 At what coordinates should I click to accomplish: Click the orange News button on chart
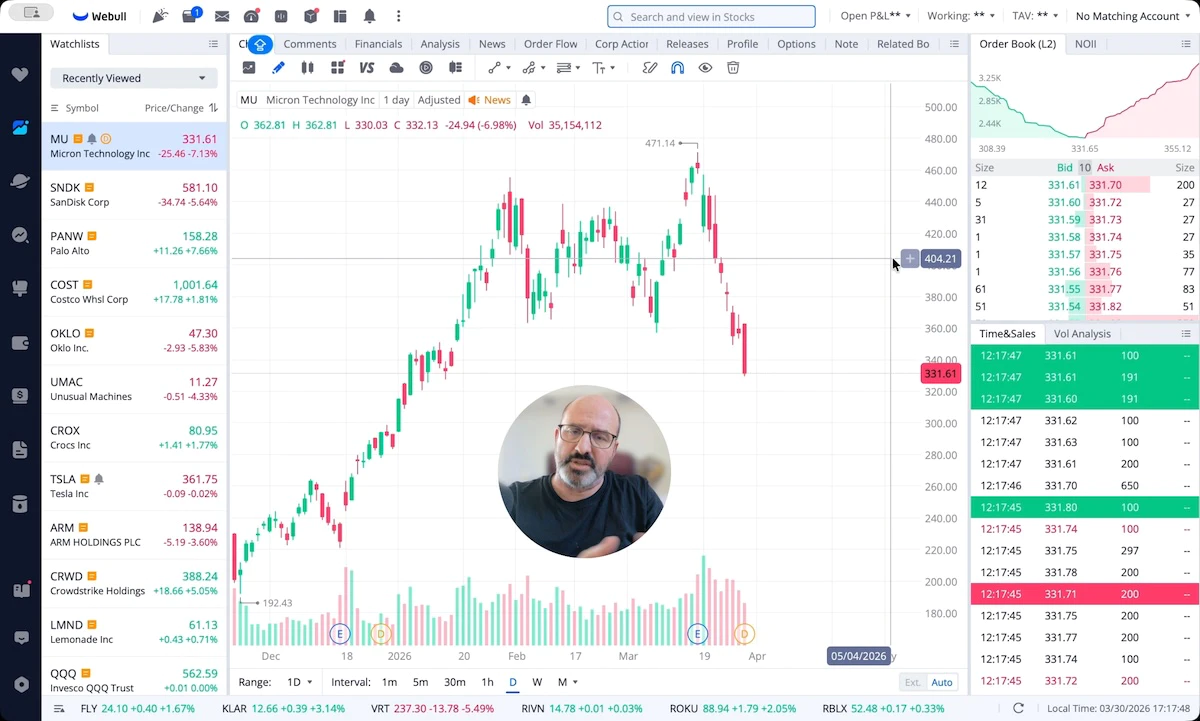click(490, 100)
